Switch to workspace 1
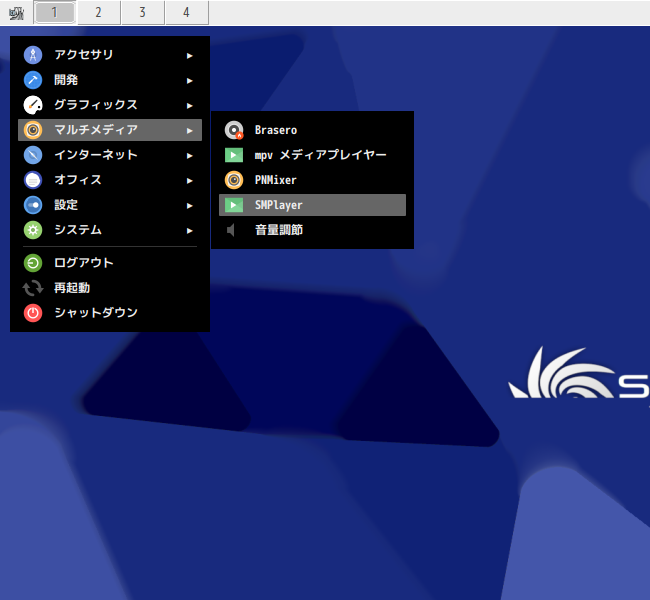Image resolution: width=650 pixels, height=600 pixels. tap(54, 12)
